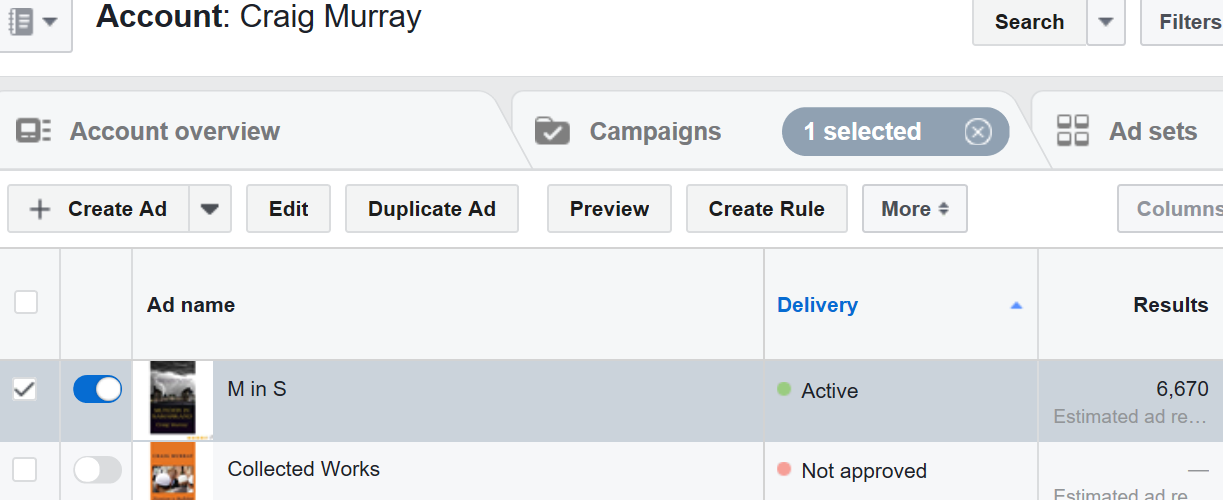
Task: Open the More actions dropdown
Action: pyautogui.click(x=914, y=209)
